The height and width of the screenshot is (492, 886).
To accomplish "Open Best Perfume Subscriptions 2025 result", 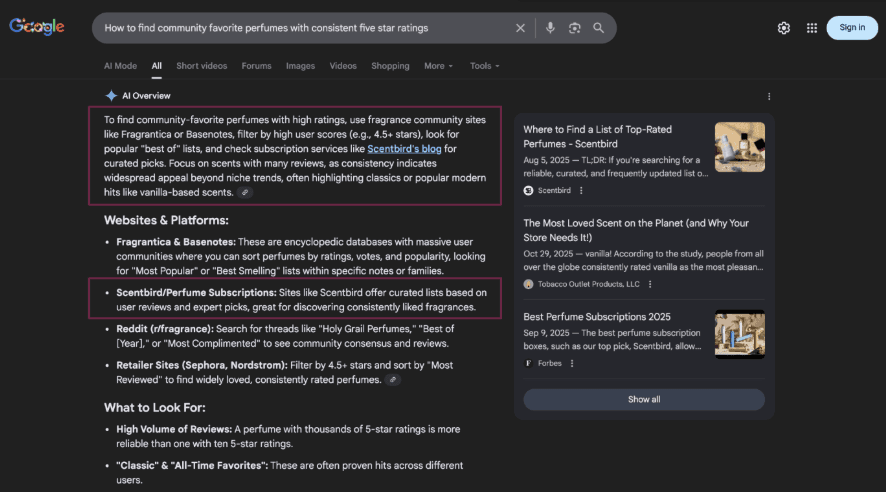I will pos(597,317).
